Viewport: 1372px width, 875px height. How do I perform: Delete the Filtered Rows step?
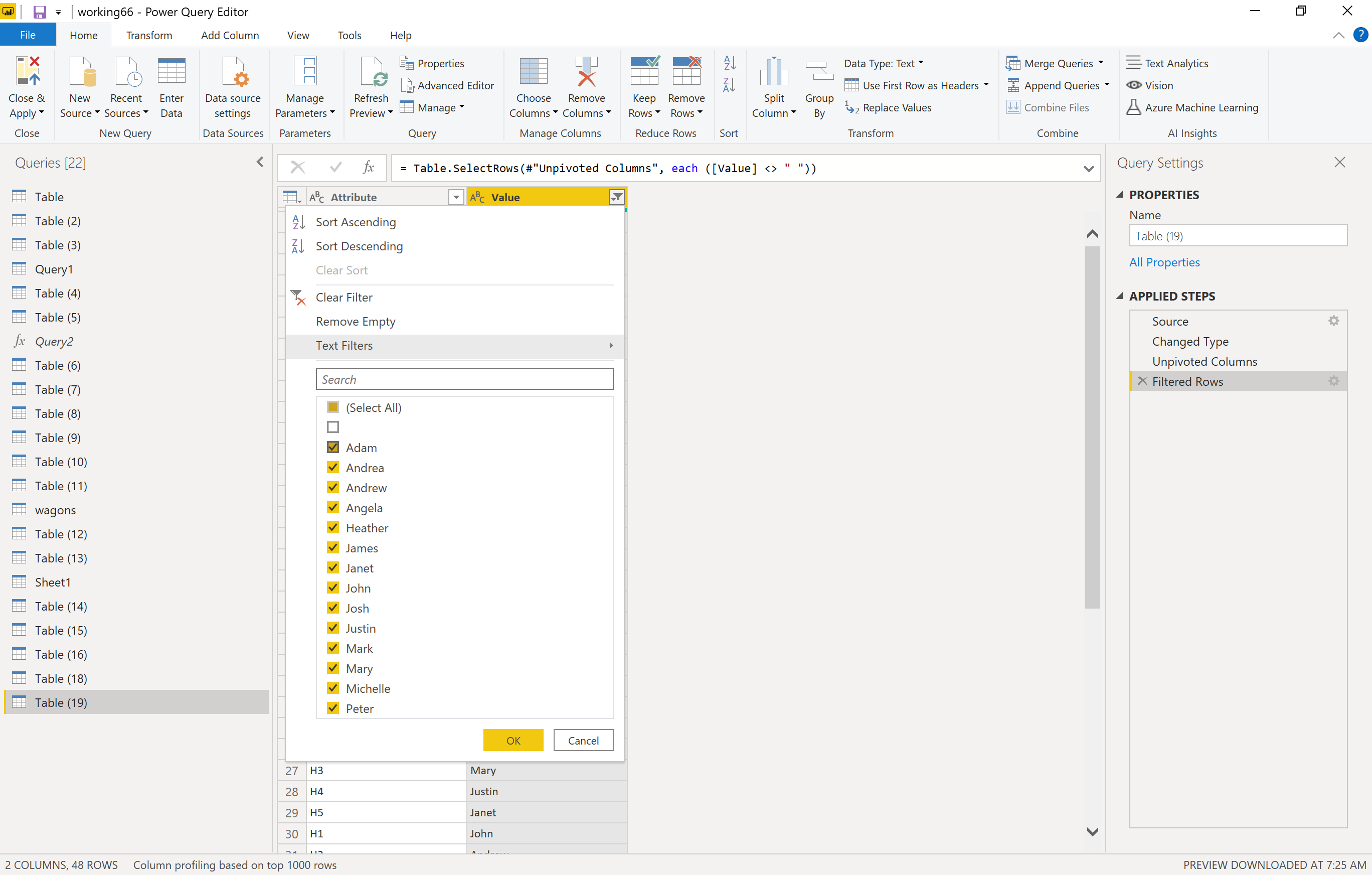point(1142,381)
